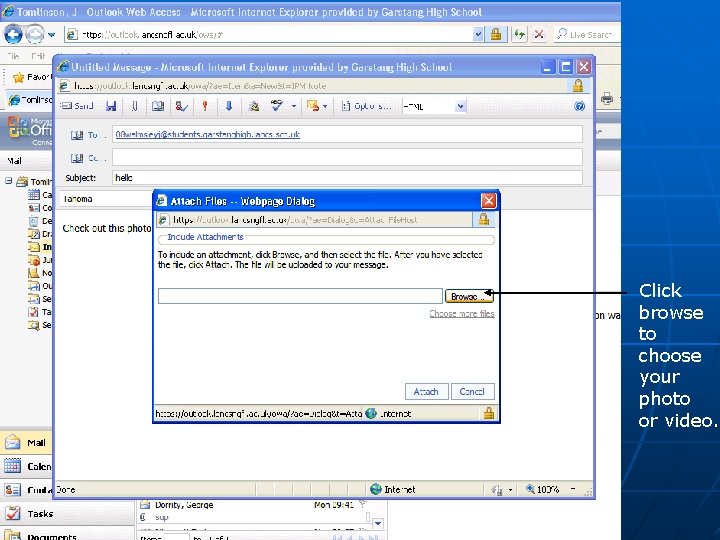Click the padlock in Attach Files dialog
720x540 pixels.
[484, 219]
